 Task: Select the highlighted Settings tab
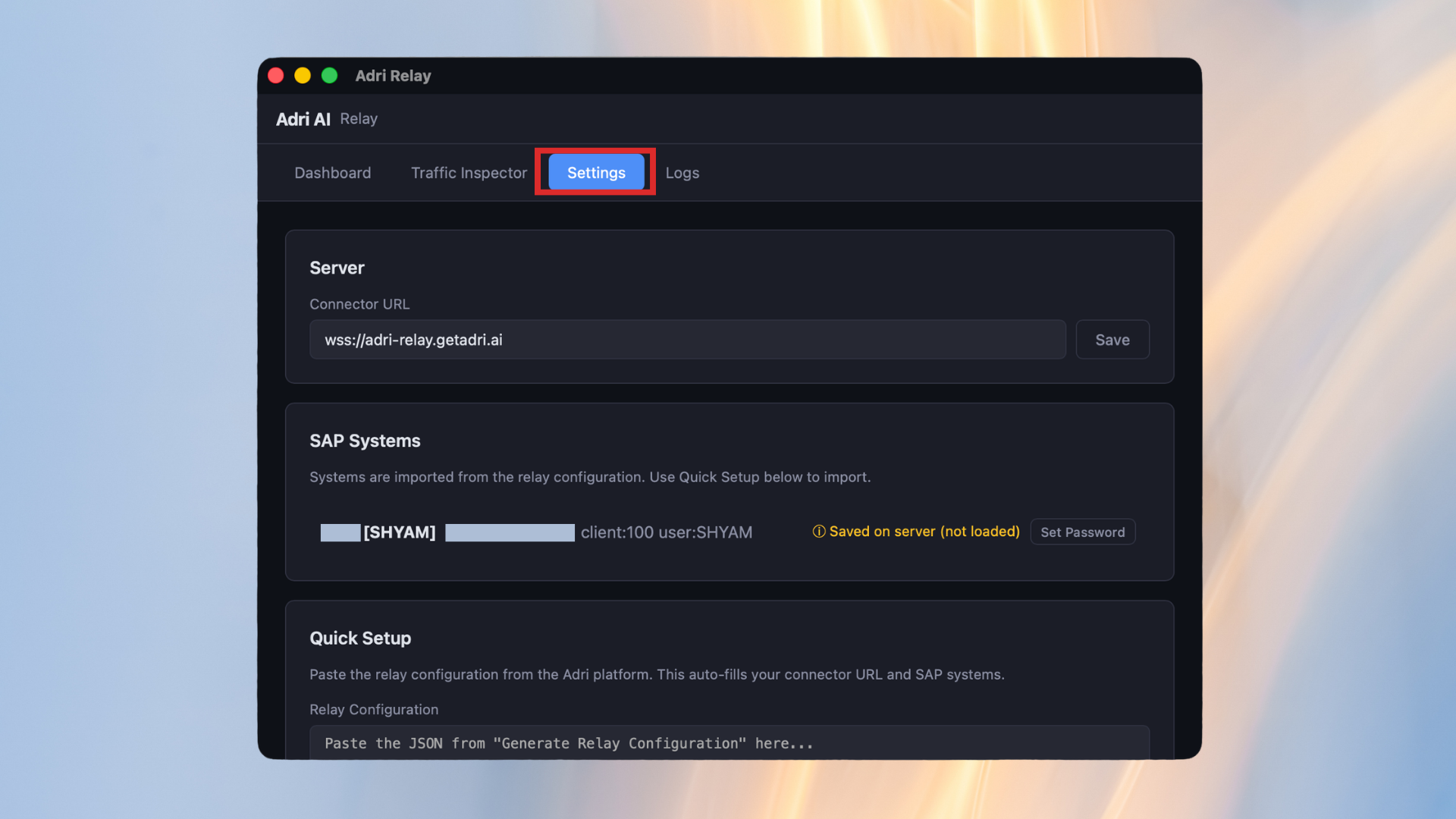coord(595,172)
